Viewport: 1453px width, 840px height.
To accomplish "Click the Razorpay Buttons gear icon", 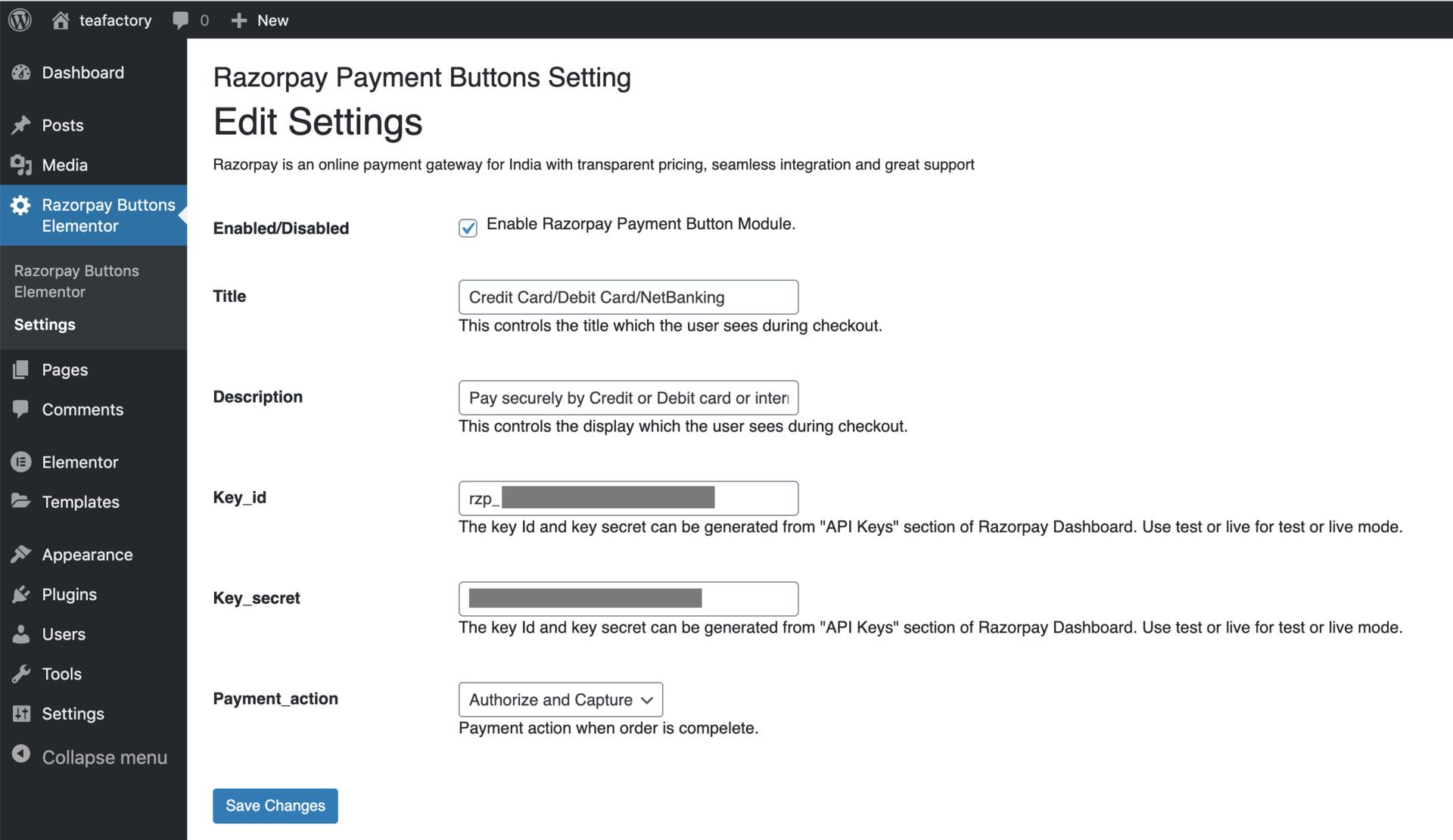I will coord(20,205).
